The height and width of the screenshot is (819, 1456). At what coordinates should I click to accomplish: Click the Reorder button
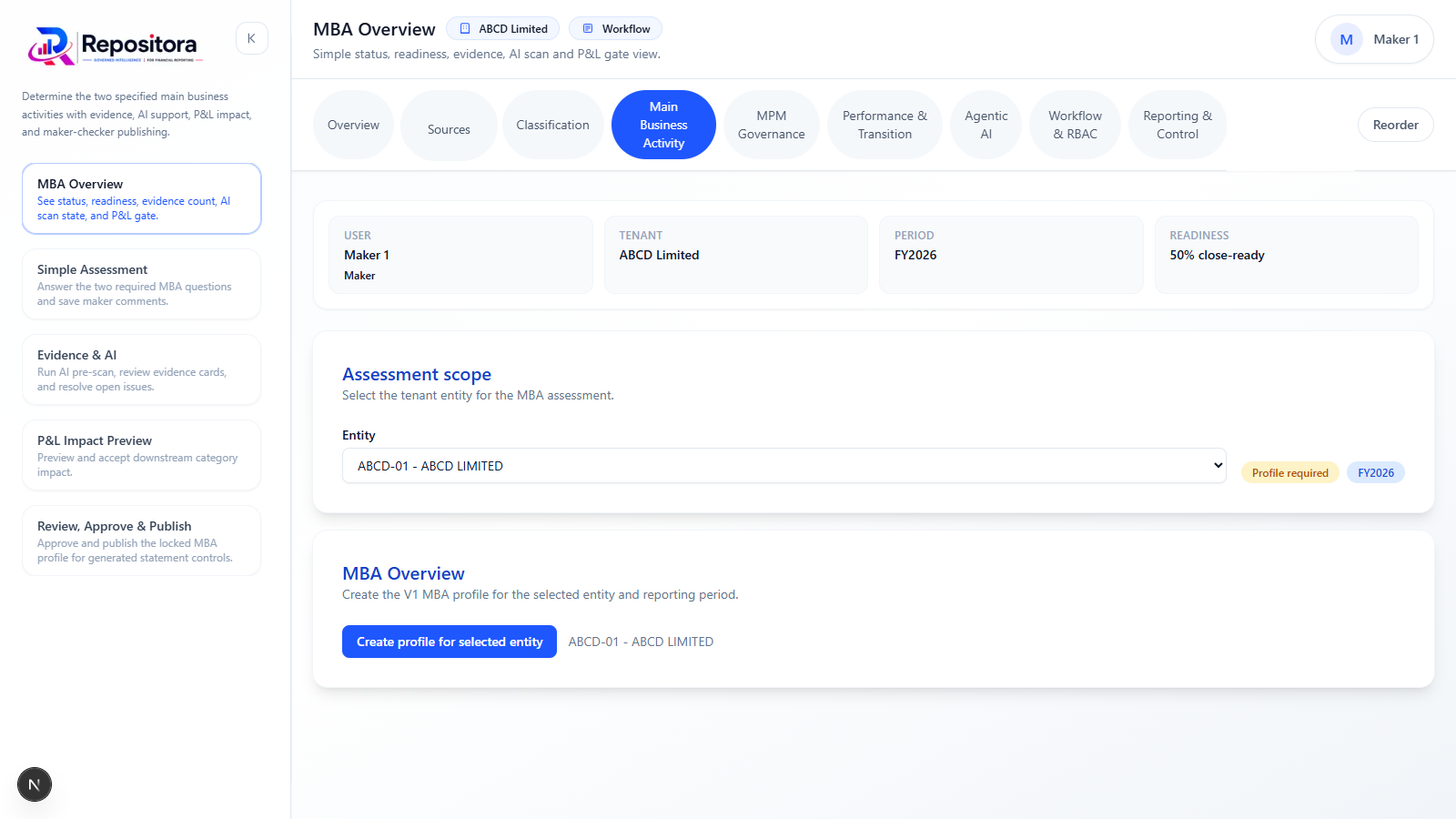pos(1395,125)
